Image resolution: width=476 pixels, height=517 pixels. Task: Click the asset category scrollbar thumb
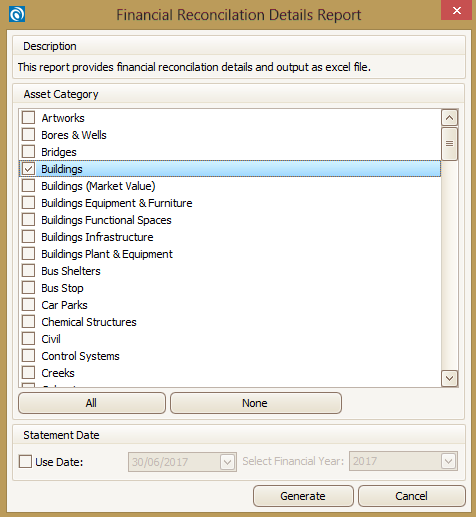[x=449, y=144]
